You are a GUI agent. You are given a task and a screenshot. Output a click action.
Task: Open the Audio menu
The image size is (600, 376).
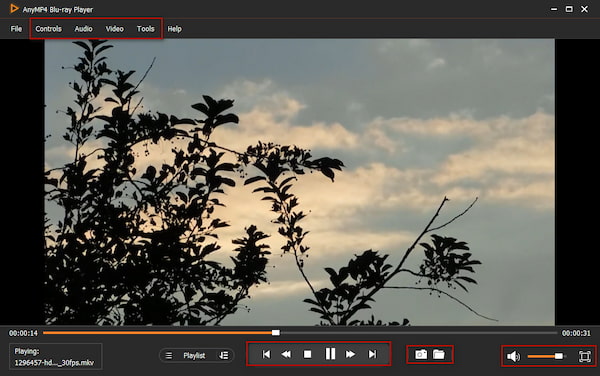coord(83,29)
